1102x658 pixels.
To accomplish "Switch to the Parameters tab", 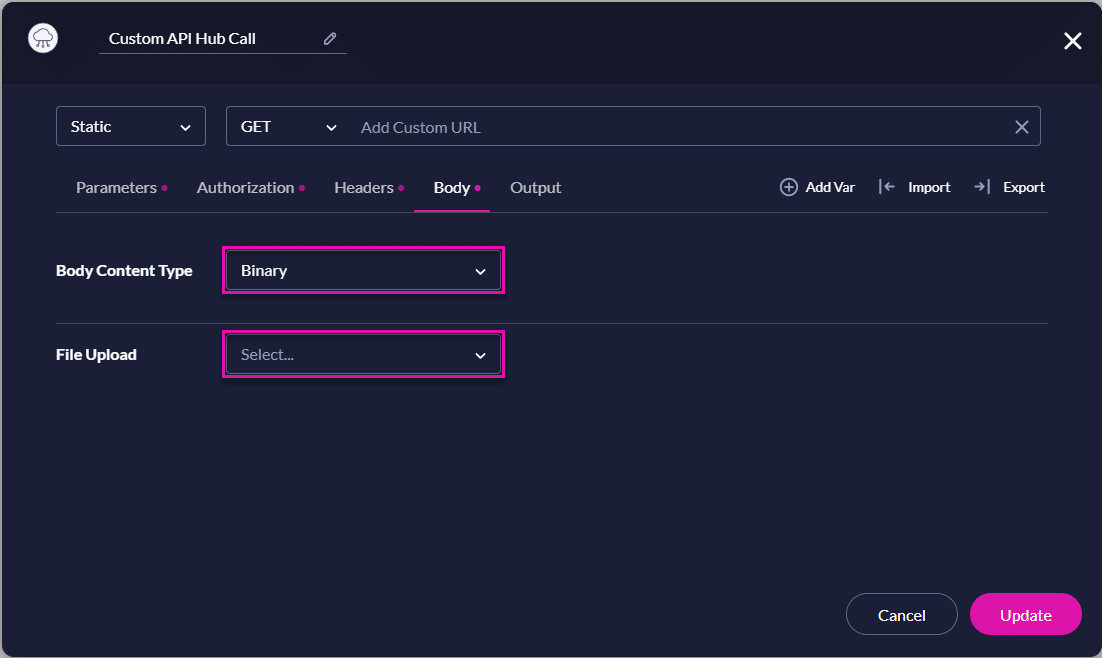I will click(116, 188).
